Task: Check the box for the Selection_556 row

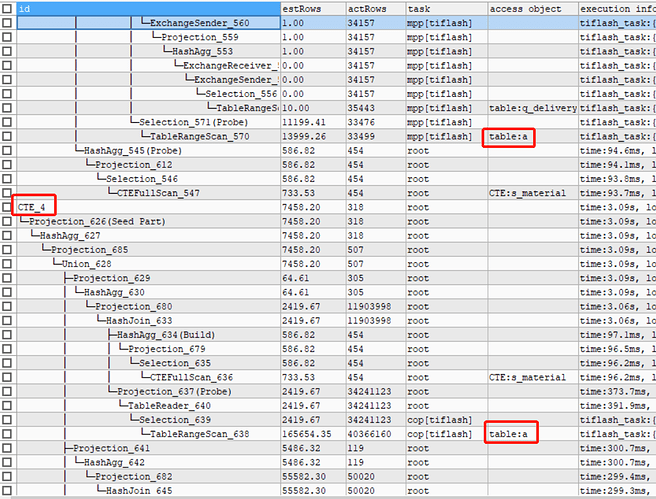Action: pos(7,94)
